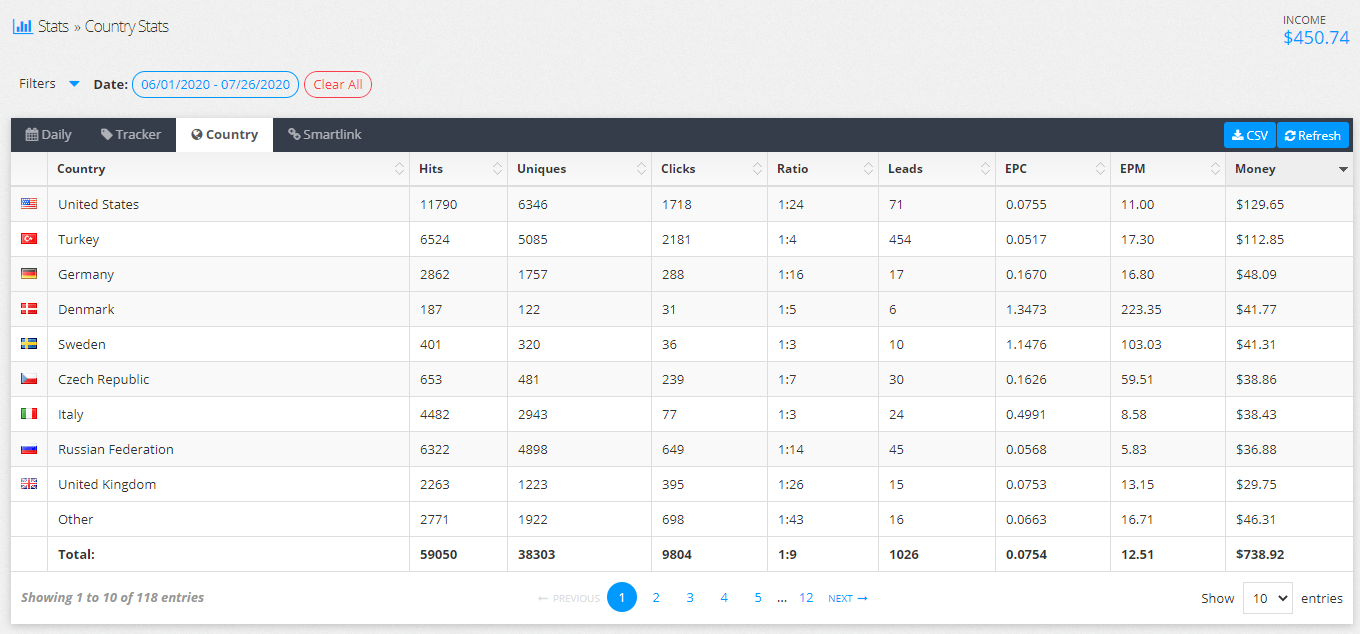The width and height of the screenshot is (1360, 634).
Task: Go to pagination page 4
Action: click(x=724, y=598)
